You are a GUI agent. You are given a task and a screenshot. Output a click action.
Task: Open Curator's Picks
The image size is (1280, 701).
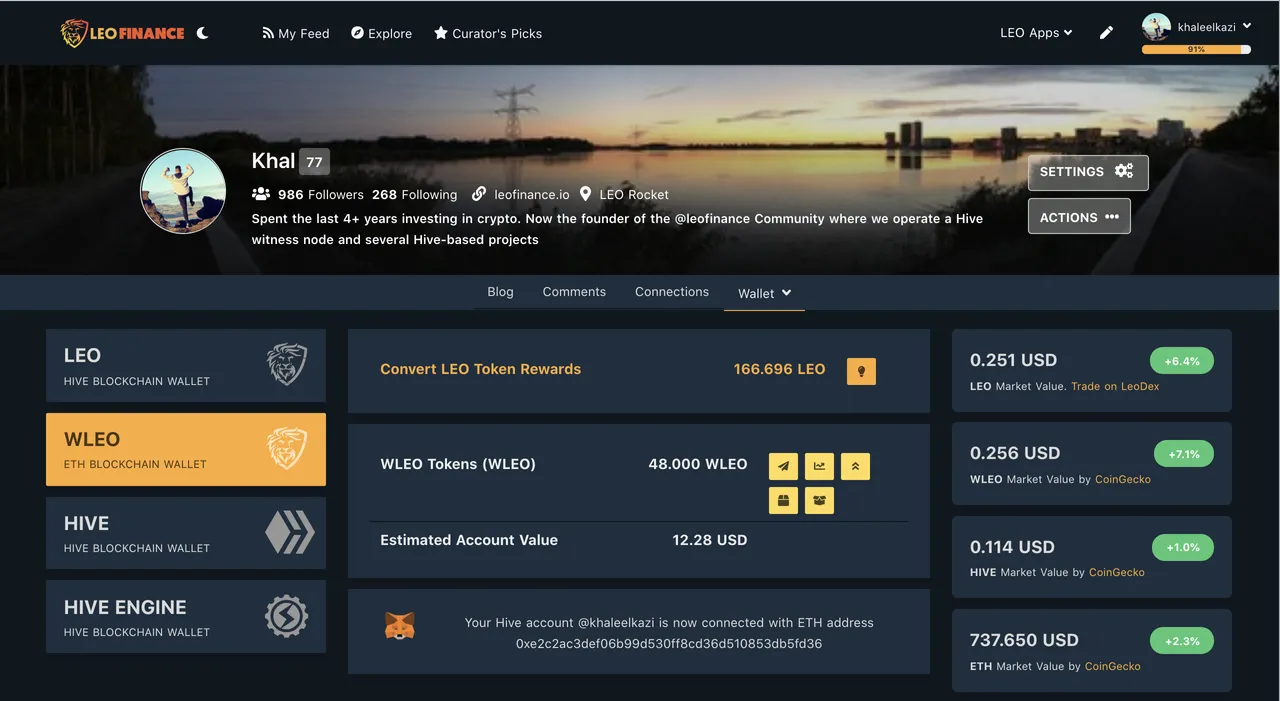click(488, 33)
